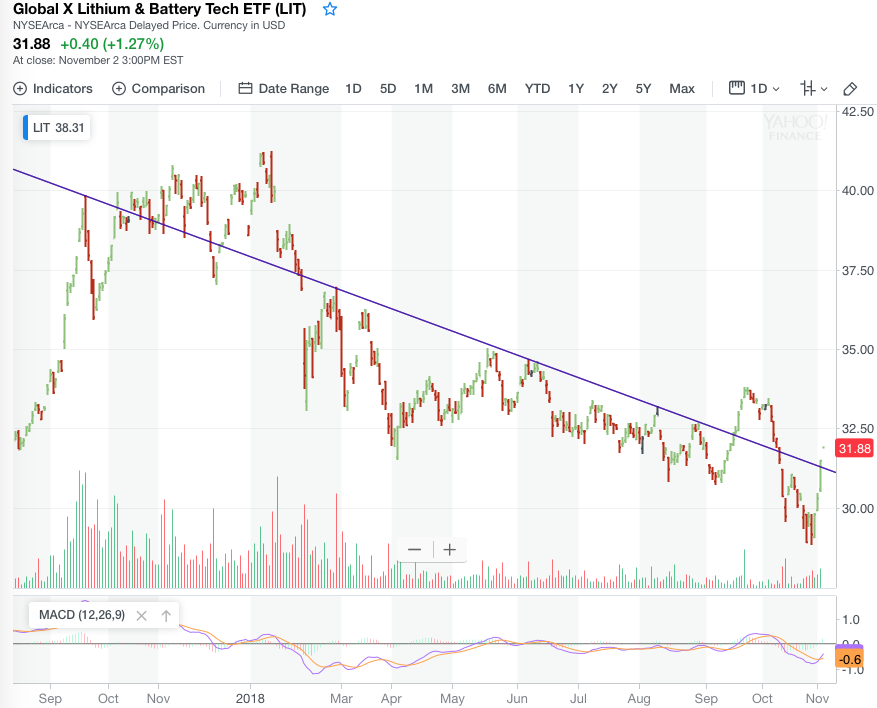Image resolution: width=877 pixels, height=708 pixels.
Task: Click the orange -0.6 MACD value tag
Action: (x=849, y=658)
